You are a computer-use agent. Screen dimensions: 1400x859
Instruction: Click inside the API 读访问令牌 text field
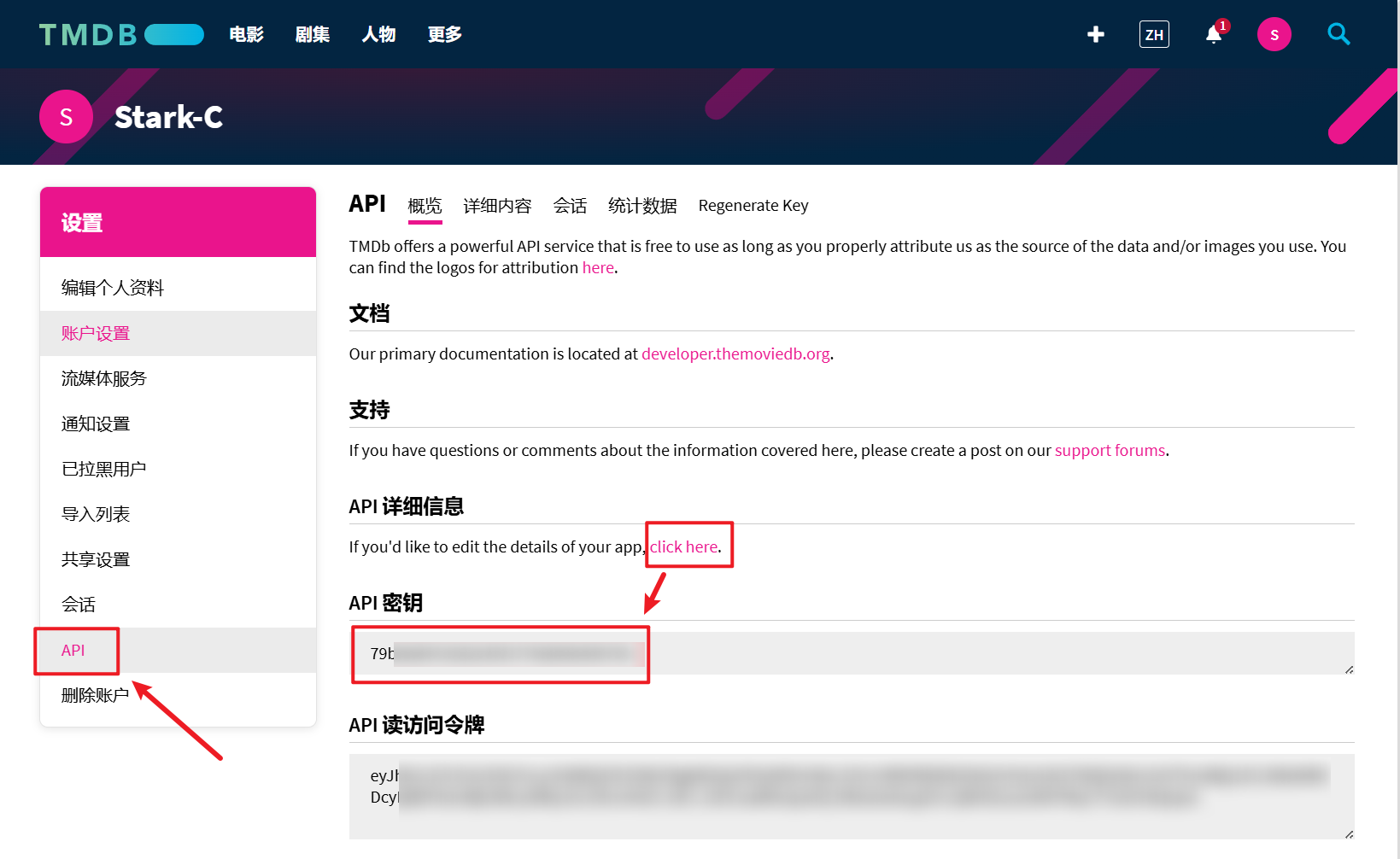coord(852,797)
